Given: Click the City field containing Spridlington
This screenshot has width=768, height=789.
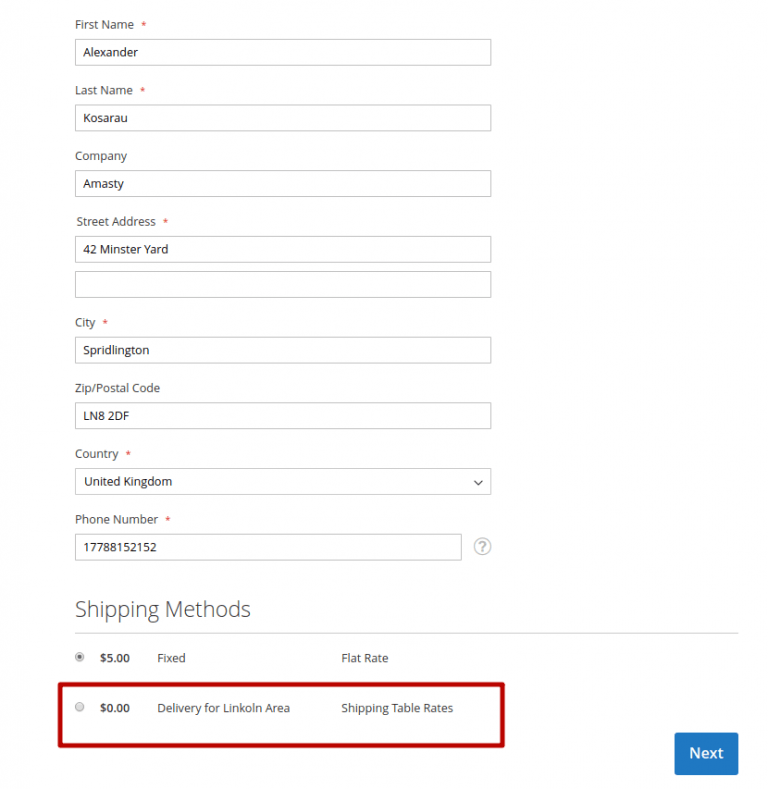Looking at the screenshot, I should 282,350.
